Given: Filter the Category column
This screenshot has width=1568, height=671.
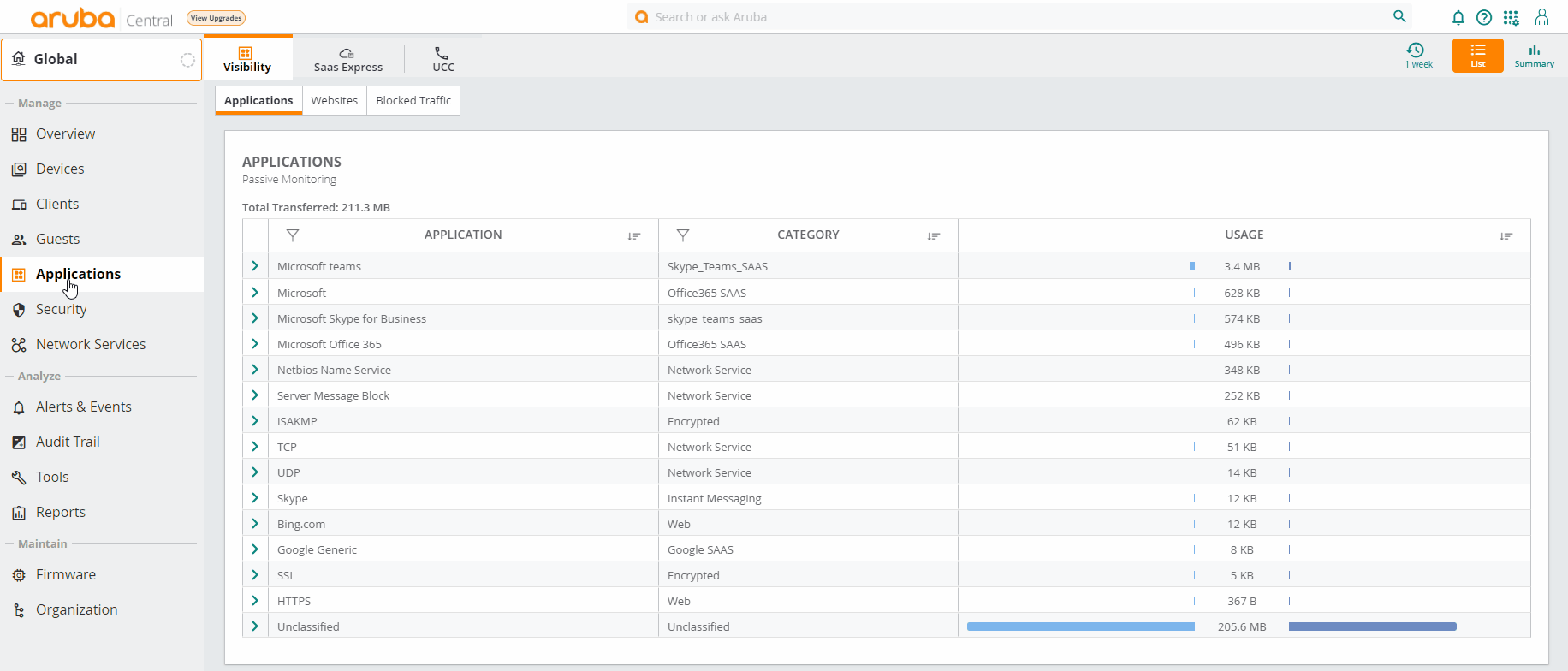Looking at the screenshot, I should pos(683,235).
